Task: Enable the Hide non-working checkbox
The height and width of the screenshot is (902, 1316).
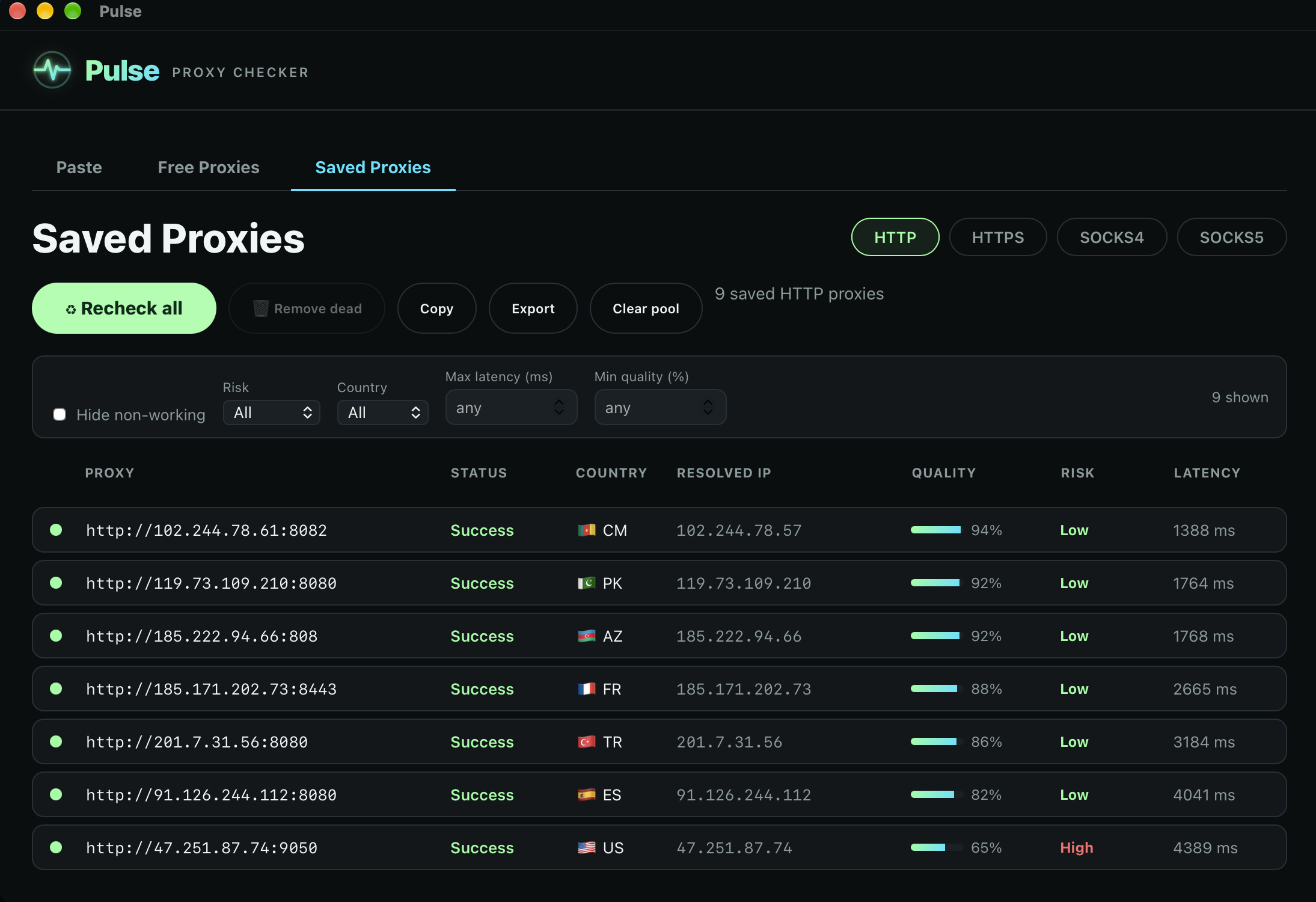Action: pyautogui.click(x=60, y=414)
